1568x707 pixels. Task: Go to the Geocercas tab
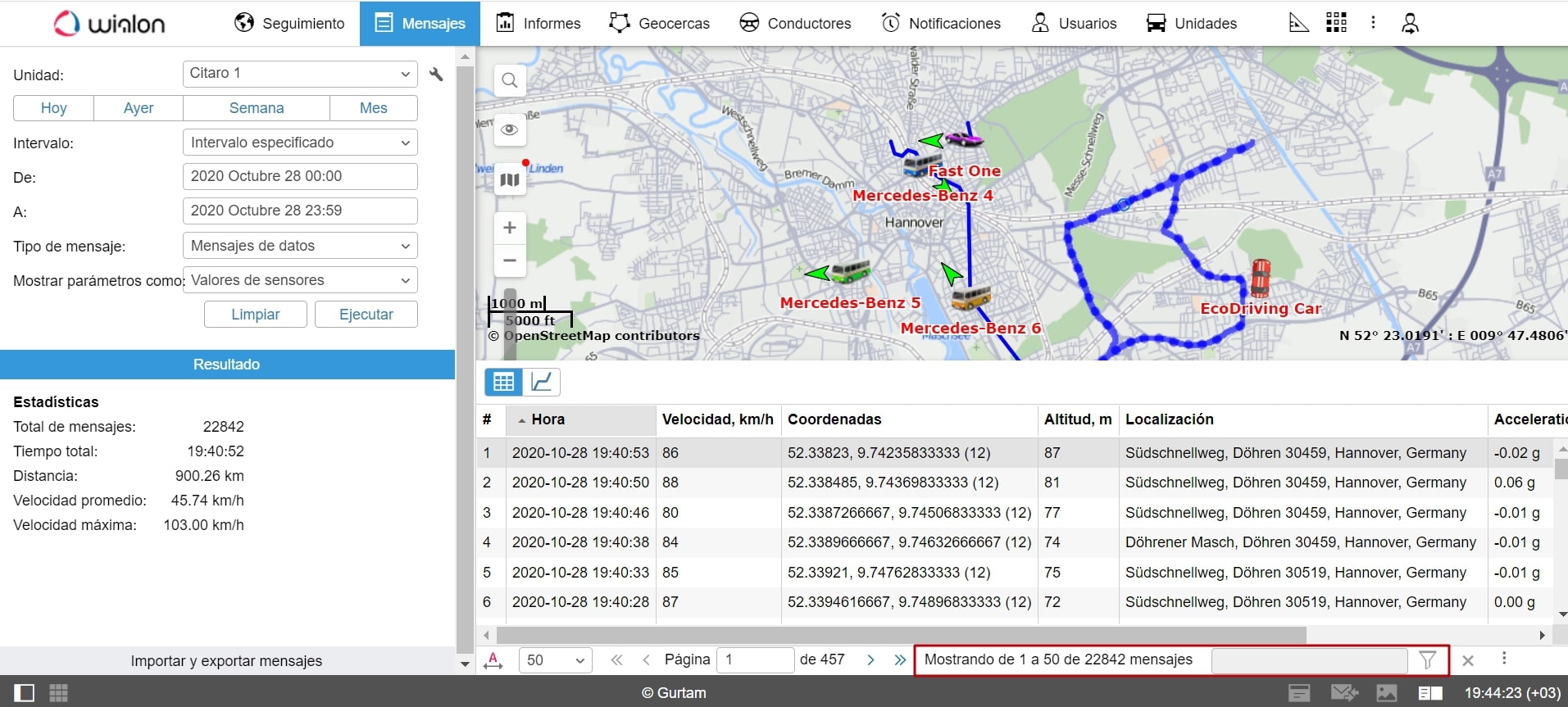(x=660, y=23)
